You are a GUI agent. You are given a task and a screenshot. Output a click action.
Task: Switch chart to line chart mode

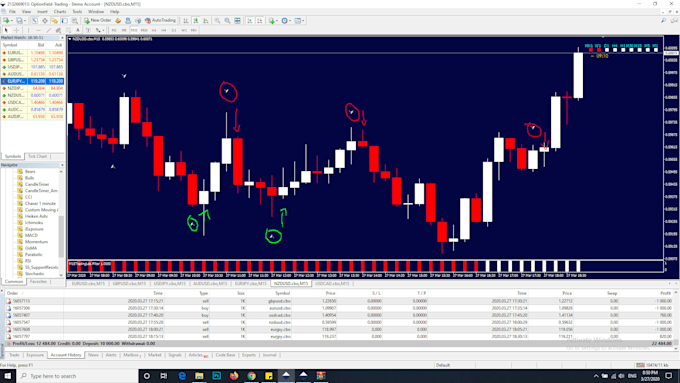point(206,20)
